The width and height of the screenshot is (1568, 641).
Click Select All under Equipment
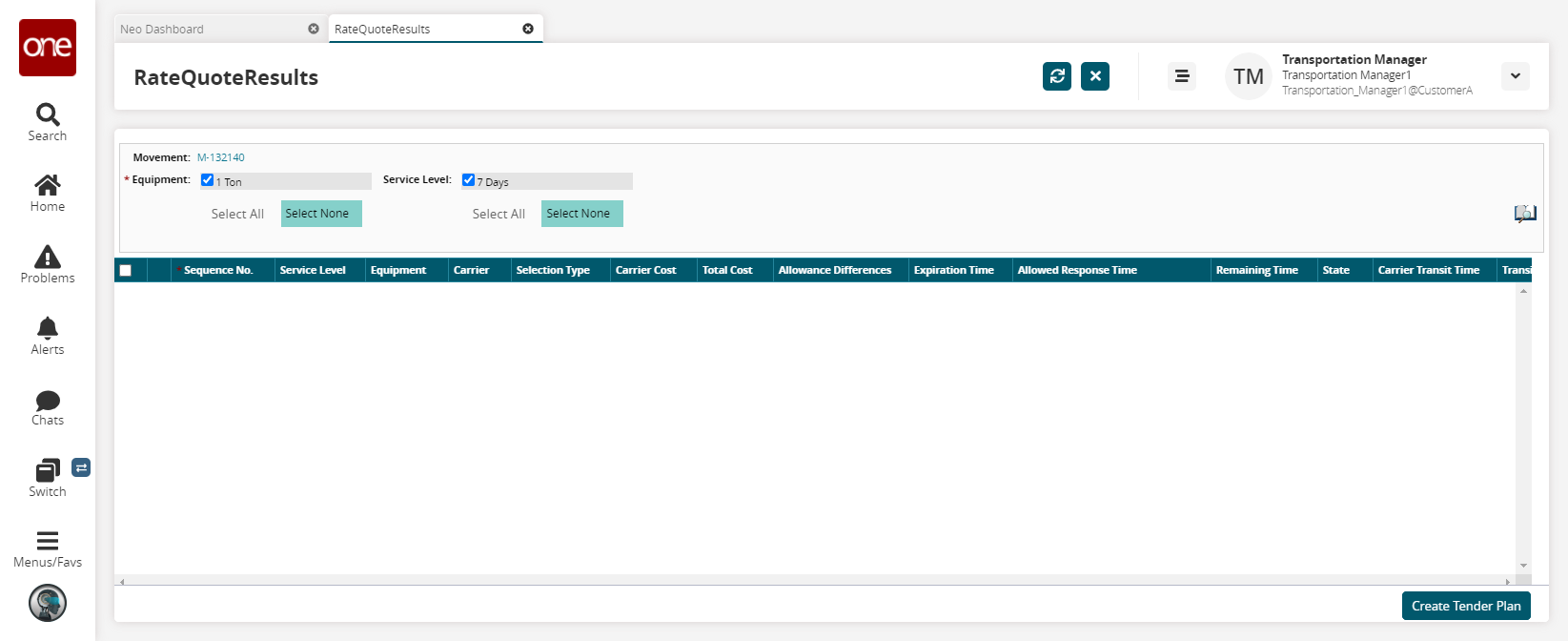(x=237, y=214)
